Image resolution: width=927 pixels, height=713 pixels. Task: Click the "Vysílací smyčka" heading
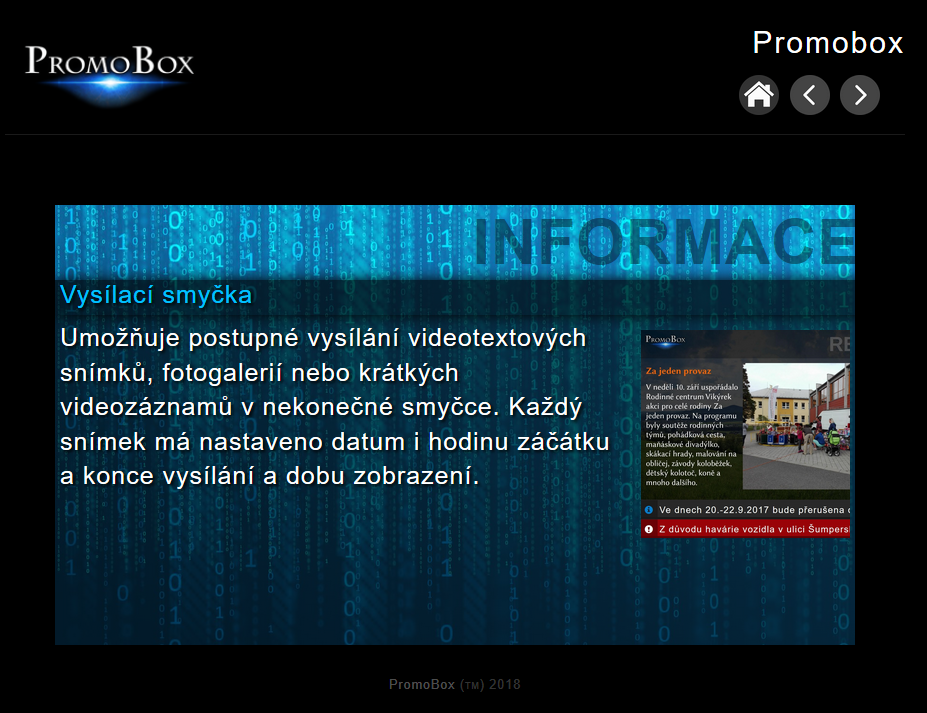pos(156,295)
